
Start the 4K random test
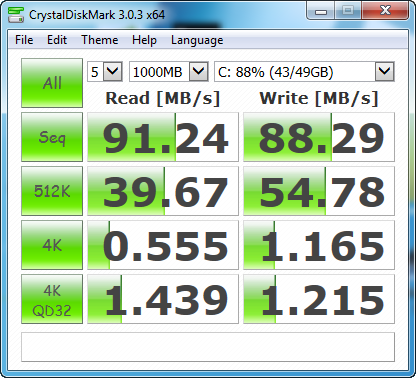(x=52, y=245)
